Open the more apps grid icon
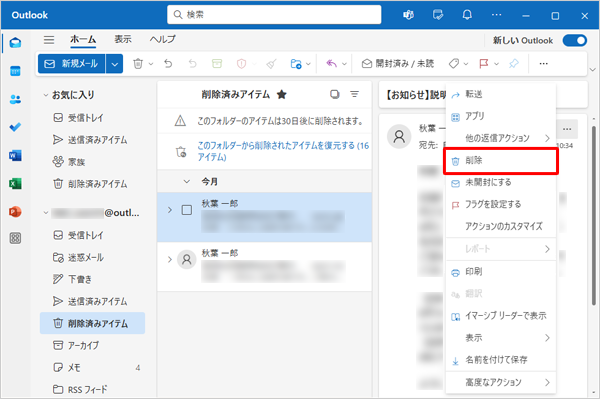 pos(15,238)
